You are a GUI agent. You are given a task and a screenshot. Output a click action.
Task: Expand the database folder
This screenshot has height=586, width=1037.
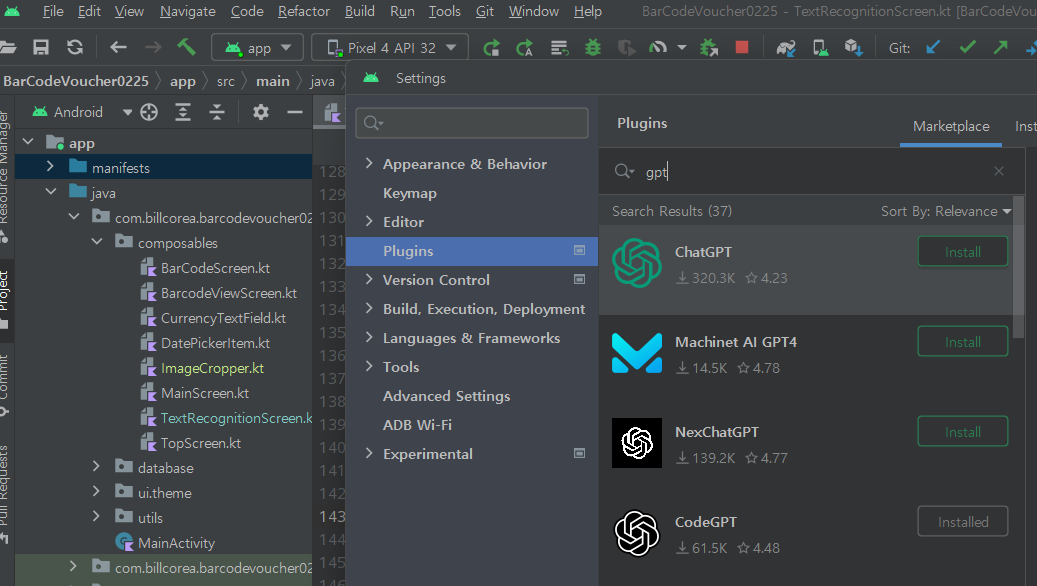pos(96,467)
